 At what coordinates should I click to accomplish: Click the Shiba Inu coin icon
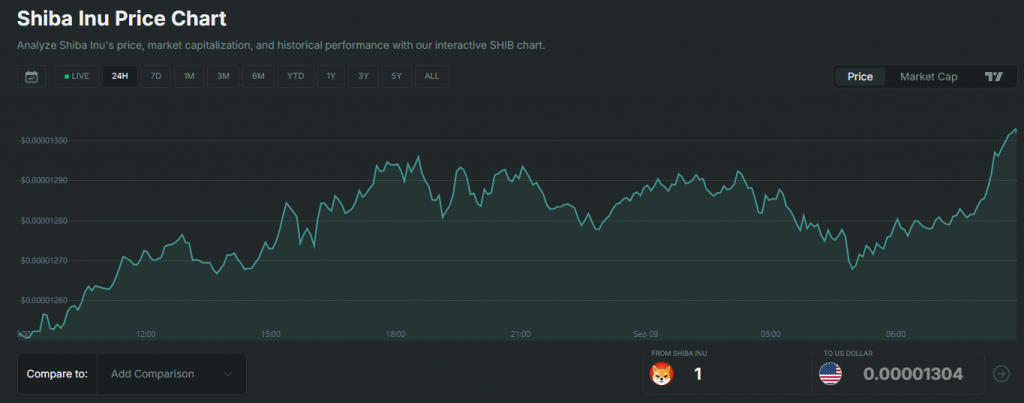coord(662,374)
